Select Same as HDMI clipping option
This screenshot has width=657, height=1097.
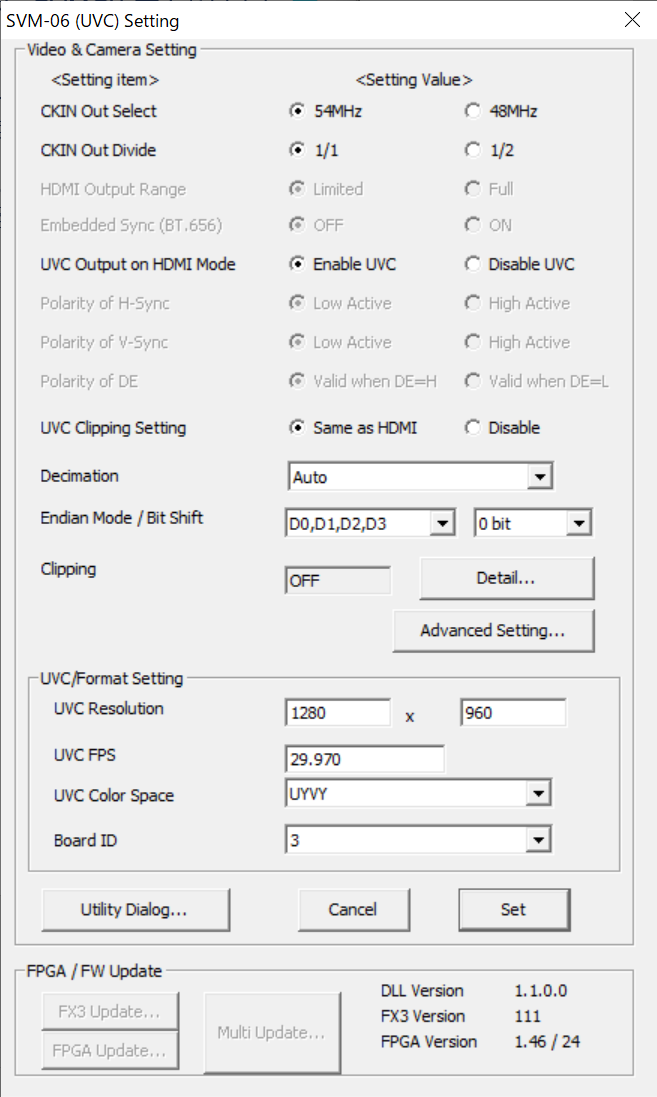pos(297,427)
